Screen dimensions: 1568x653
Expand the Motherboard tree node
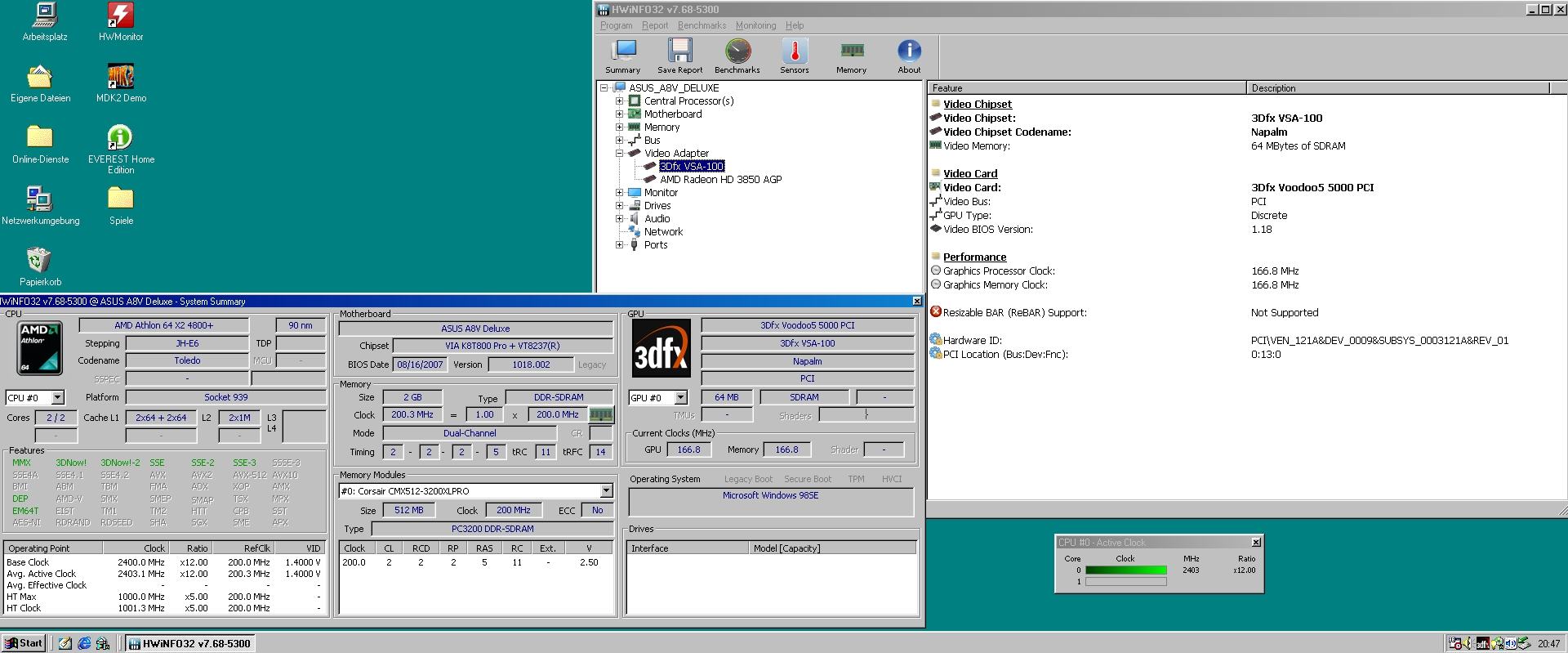click(619, 114)
